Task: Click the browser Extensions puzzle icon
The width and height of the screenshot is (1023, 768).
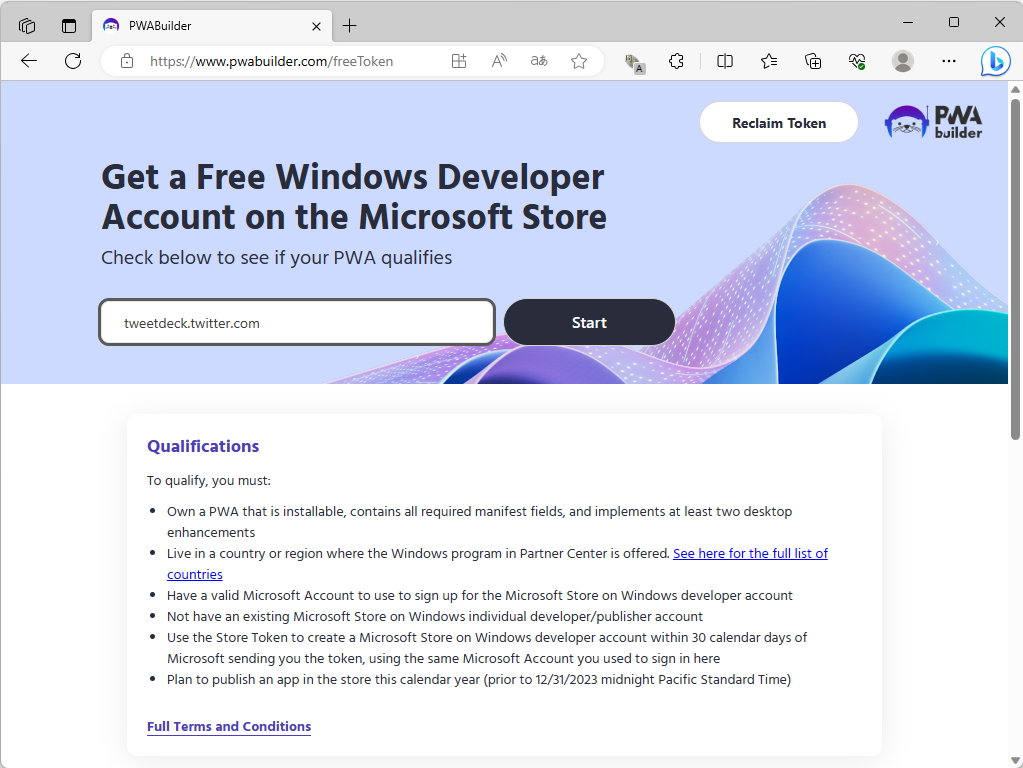Action: (x=677, y=61)
